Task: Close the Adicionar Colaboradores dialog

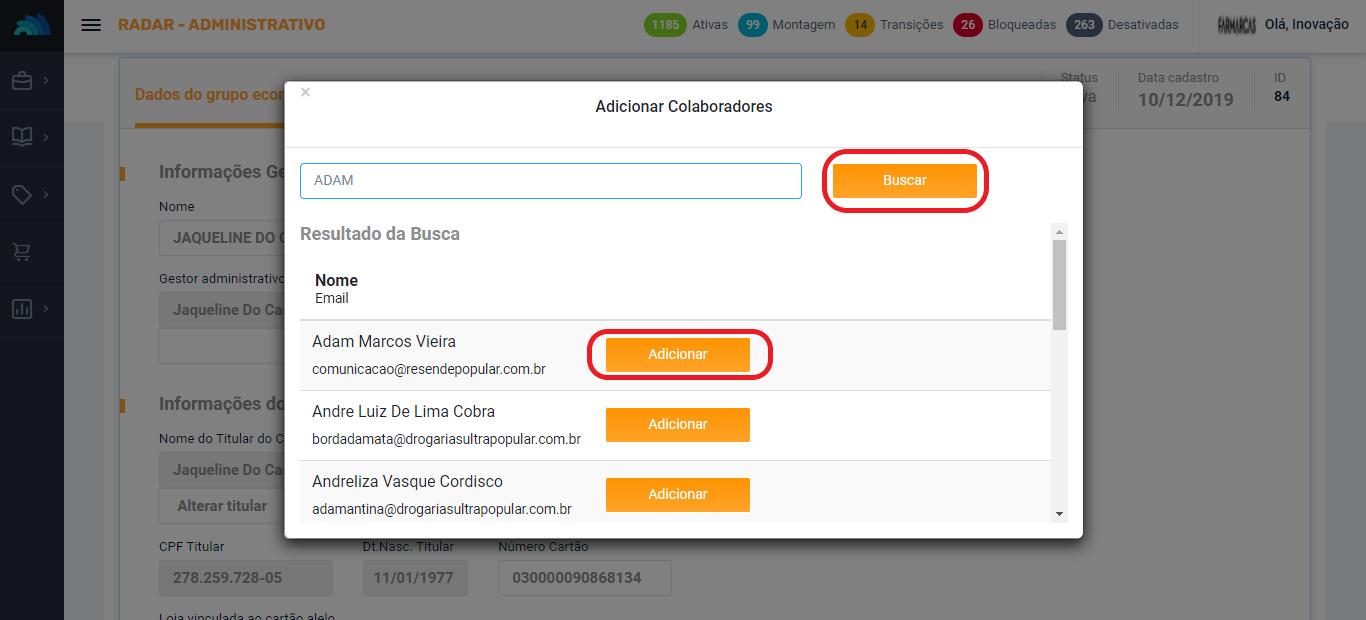Action: (x=306, y=92)
